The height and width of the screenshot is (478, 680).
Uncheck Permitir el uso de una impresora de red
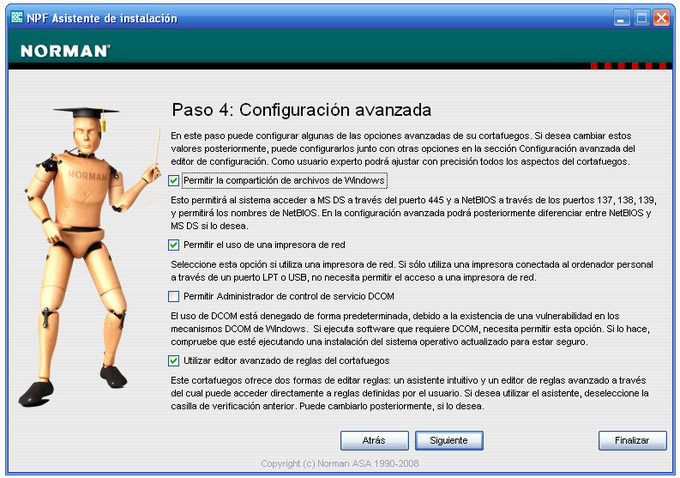[173, 245]
